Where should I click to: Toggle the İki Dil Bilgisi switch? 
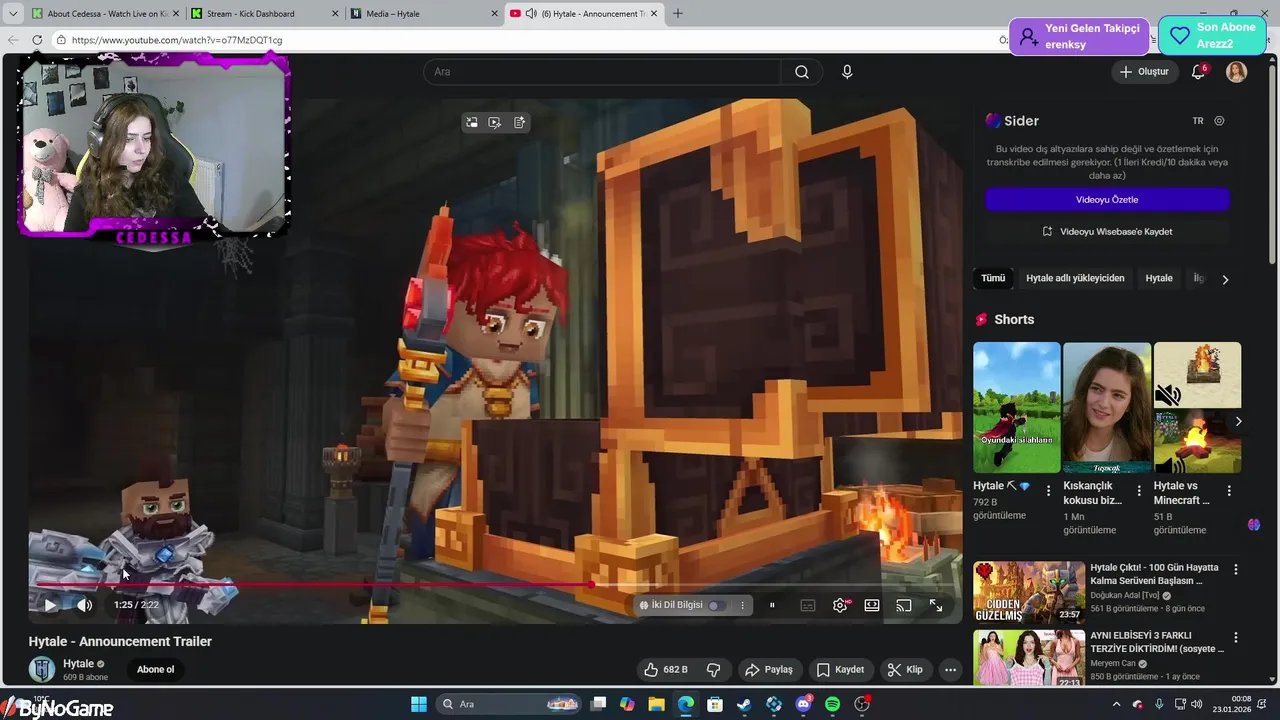(x=717, y=605)
